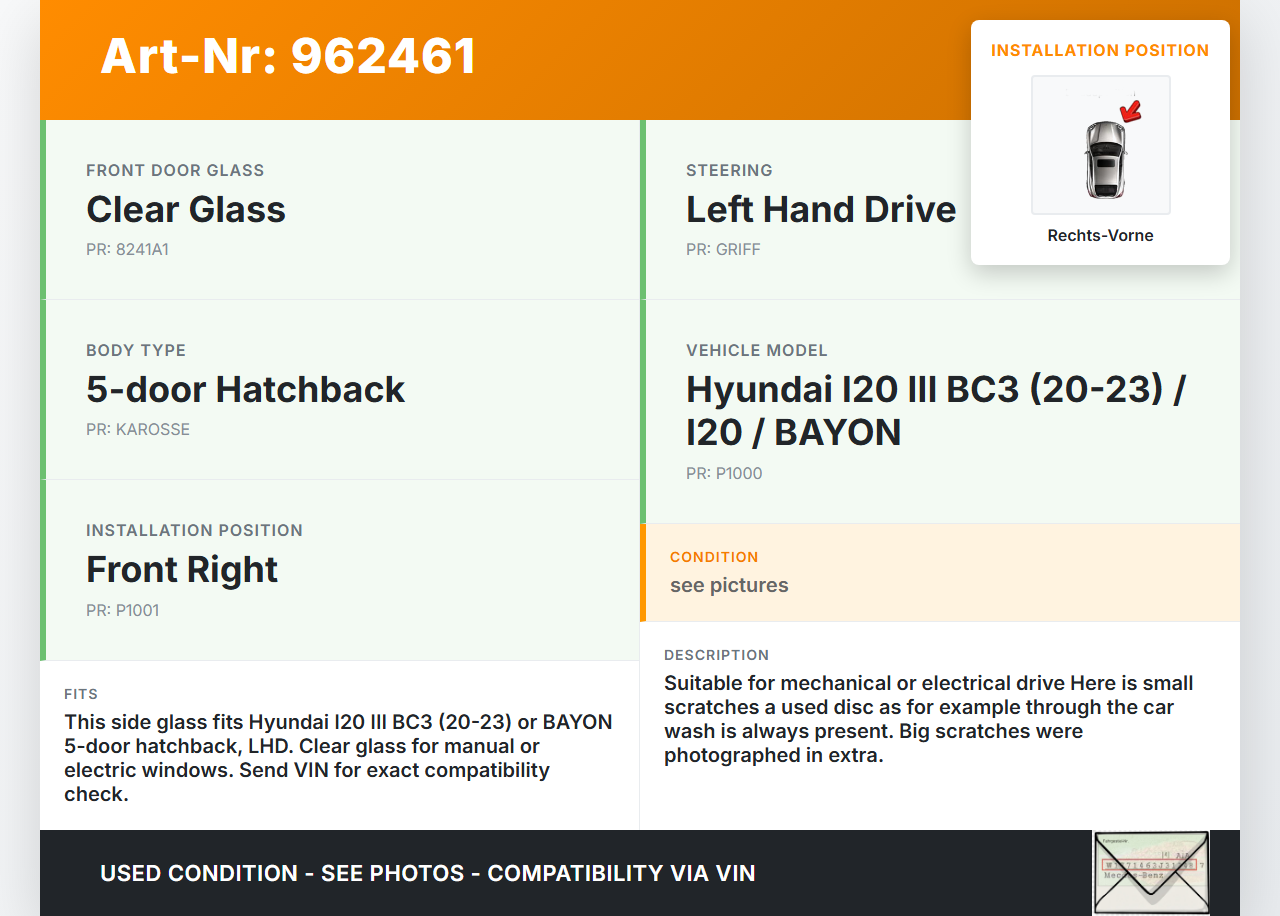Click the VIN envelope icon in footer
The width and height of the screenshot is (1280, 916).
point(1150,872)
